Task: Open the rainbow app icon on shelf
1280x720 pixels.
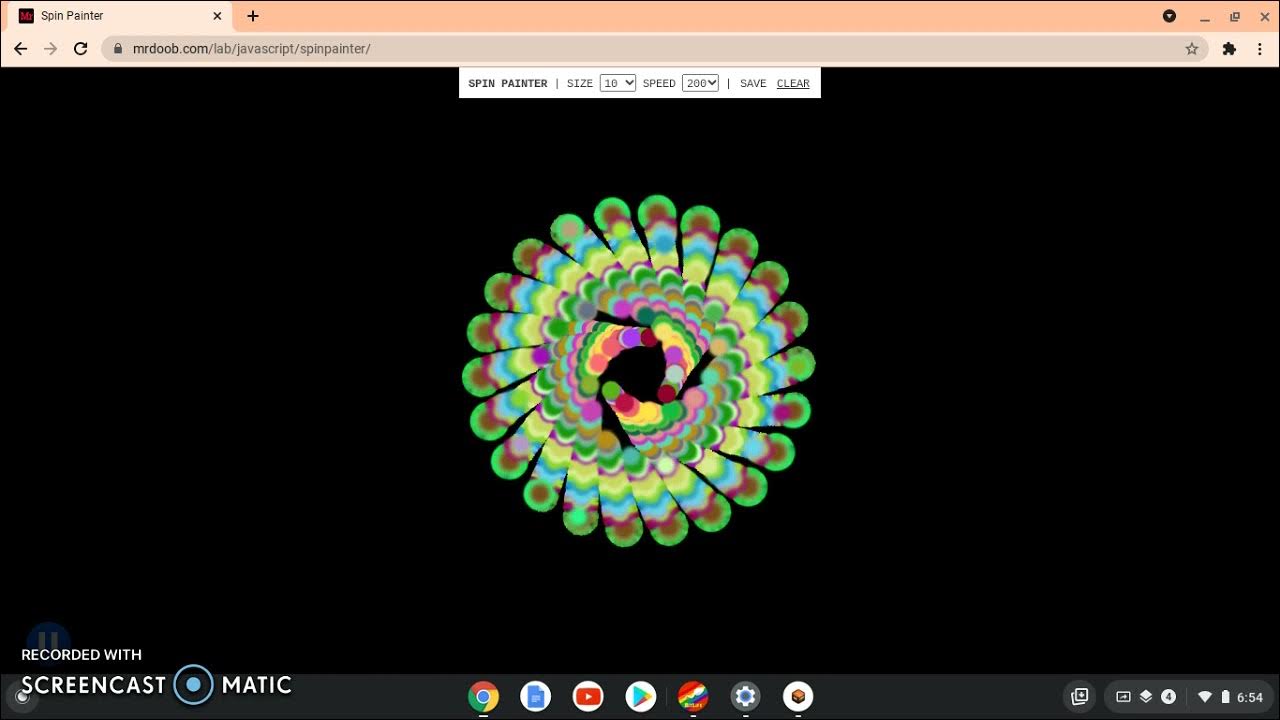Action: click(693, 697)
